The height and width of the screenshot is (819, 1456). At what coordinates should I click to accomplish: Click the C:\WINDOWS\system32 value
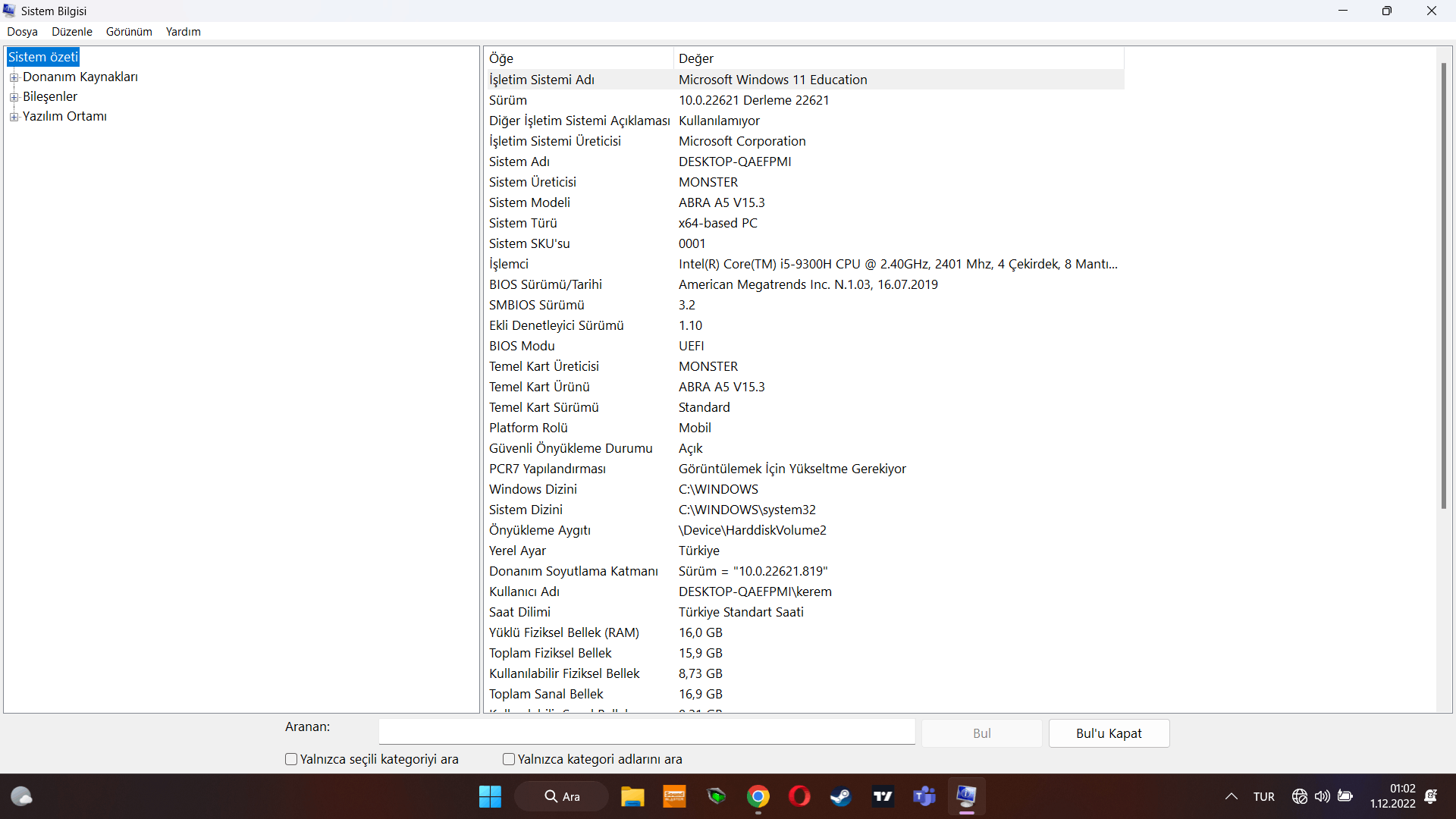pyautogui.click(x=747, y=510)
